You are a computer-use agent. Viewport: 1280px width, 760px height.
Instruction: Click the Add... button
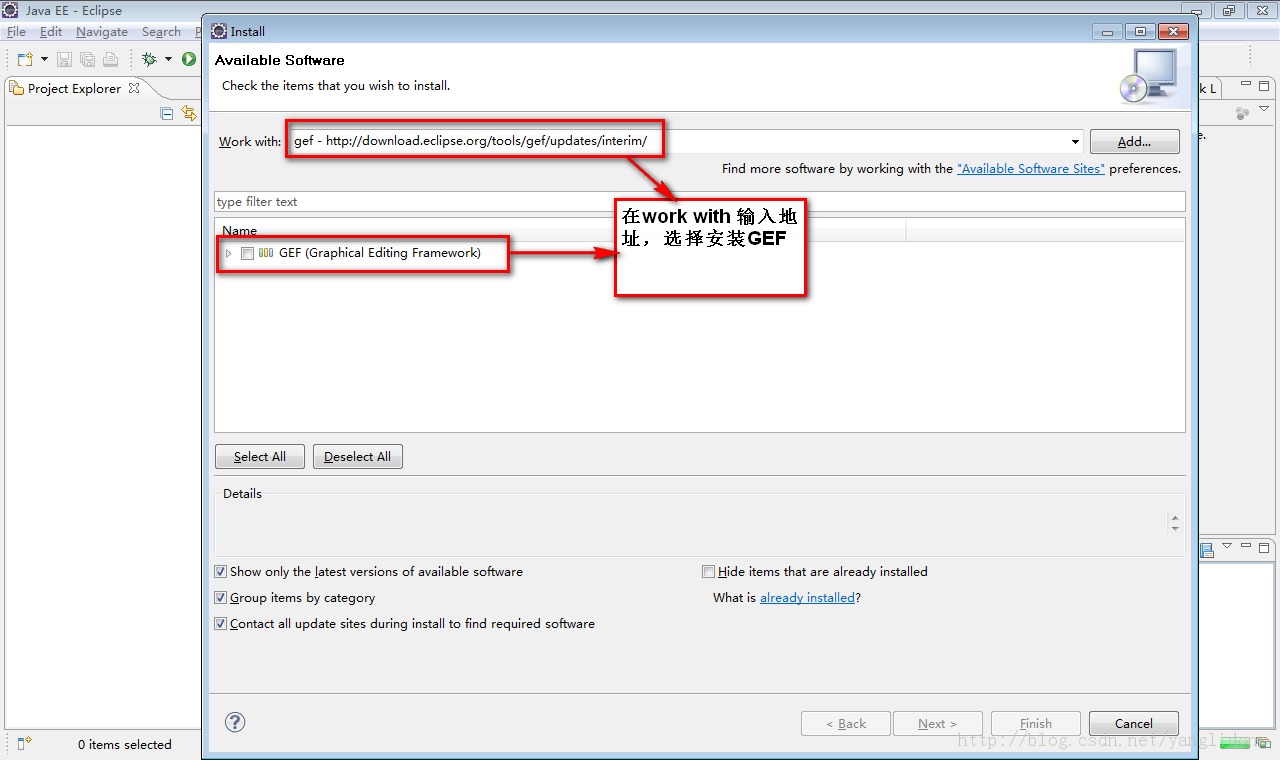pos(1134,141)
